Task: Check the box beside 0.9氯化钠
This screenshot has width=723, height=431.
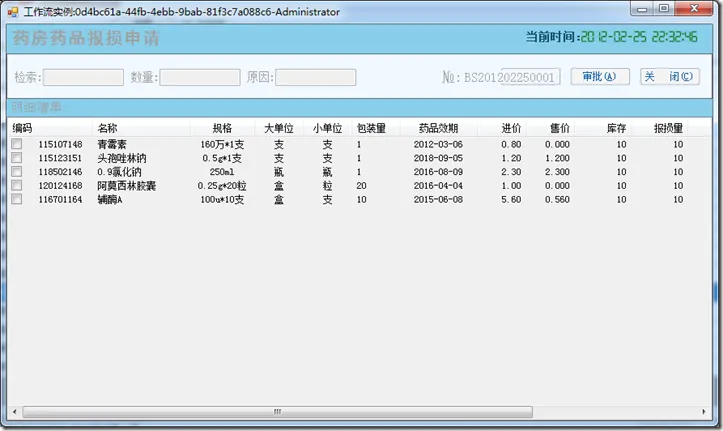Action: click(17, 171)
